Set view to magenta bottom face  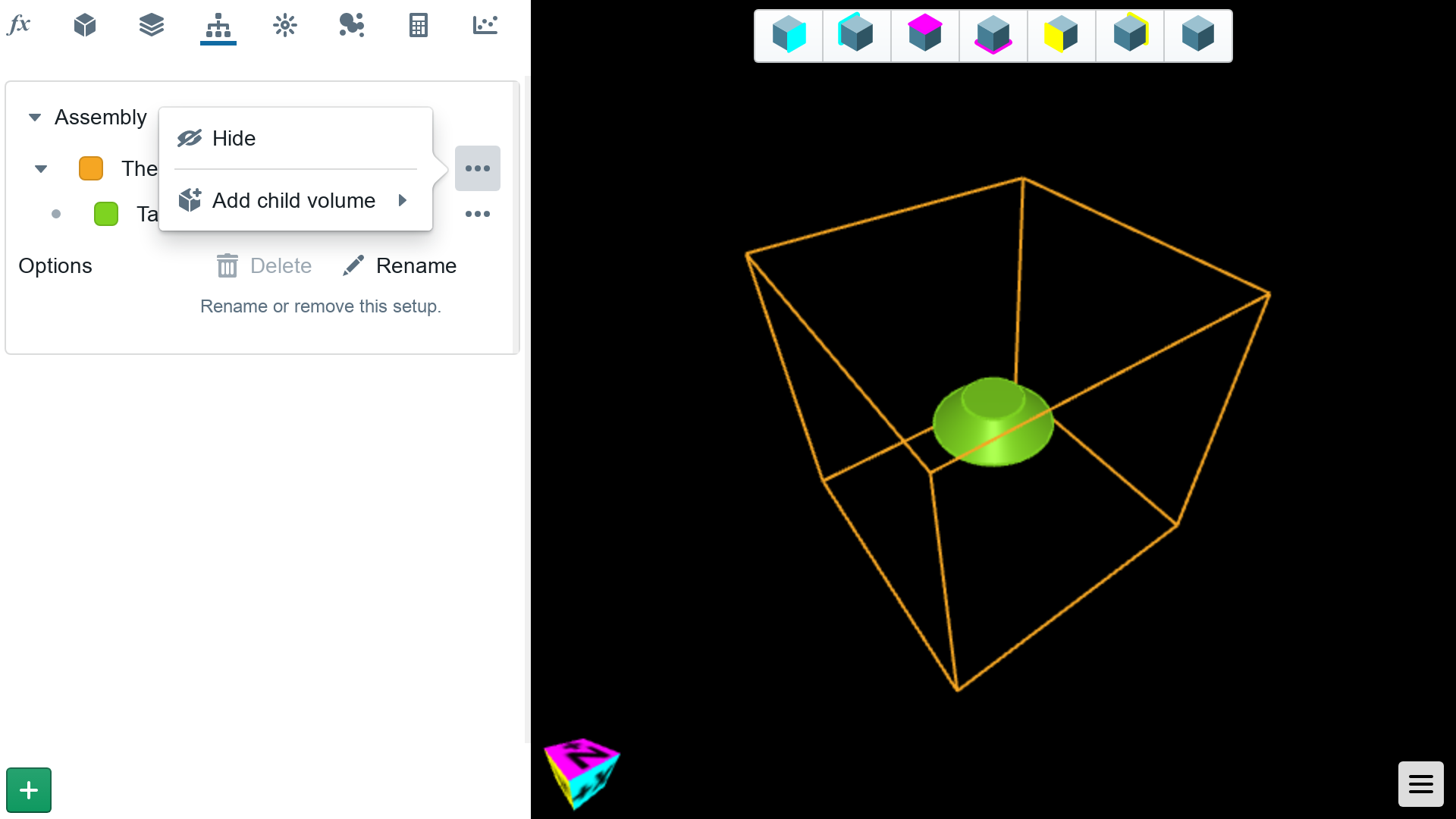[x=993, y=36]
